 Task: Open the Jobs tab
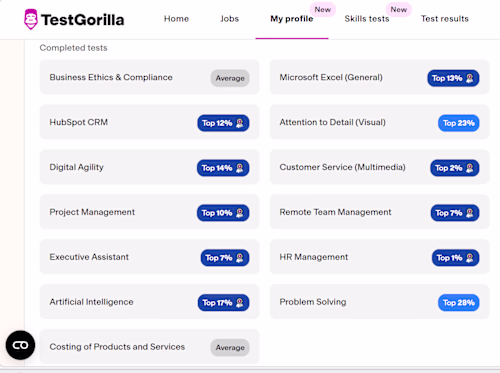(229, 19)
